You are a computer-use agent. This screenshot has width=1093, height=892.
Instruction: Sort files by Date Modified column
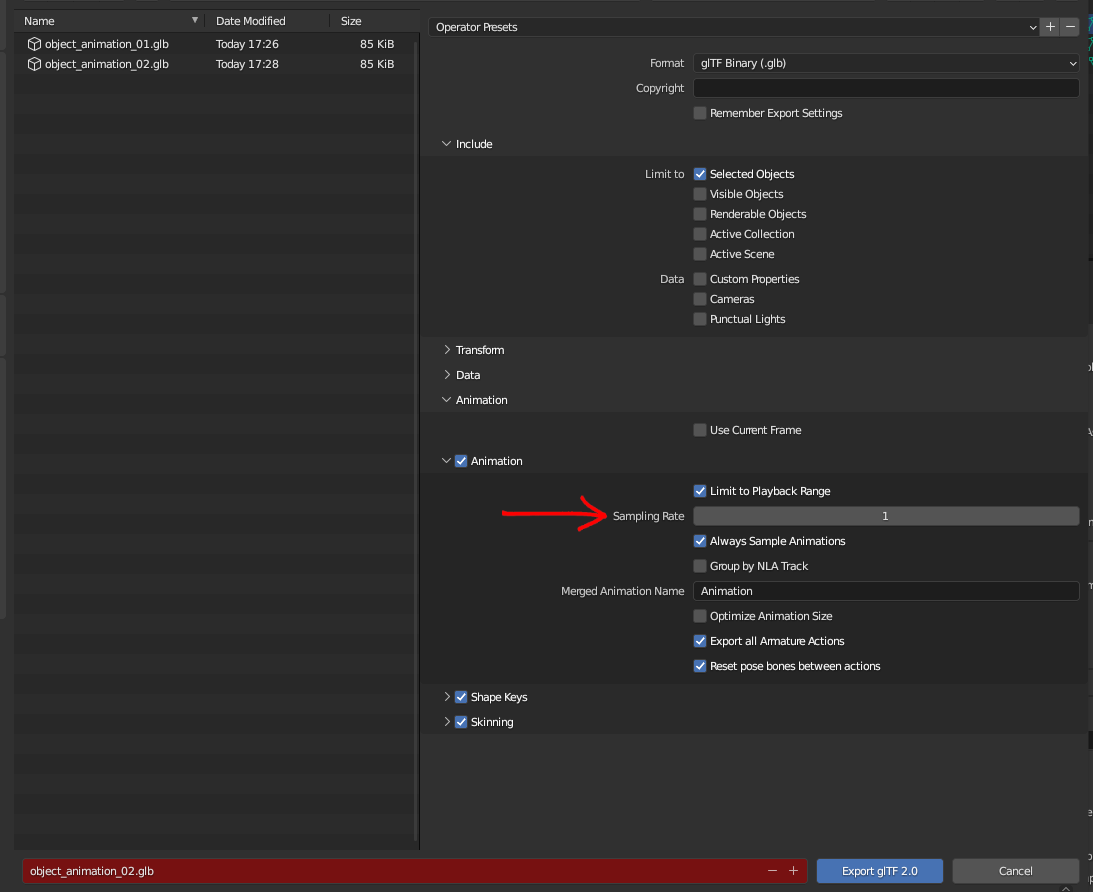click(251, 21)
